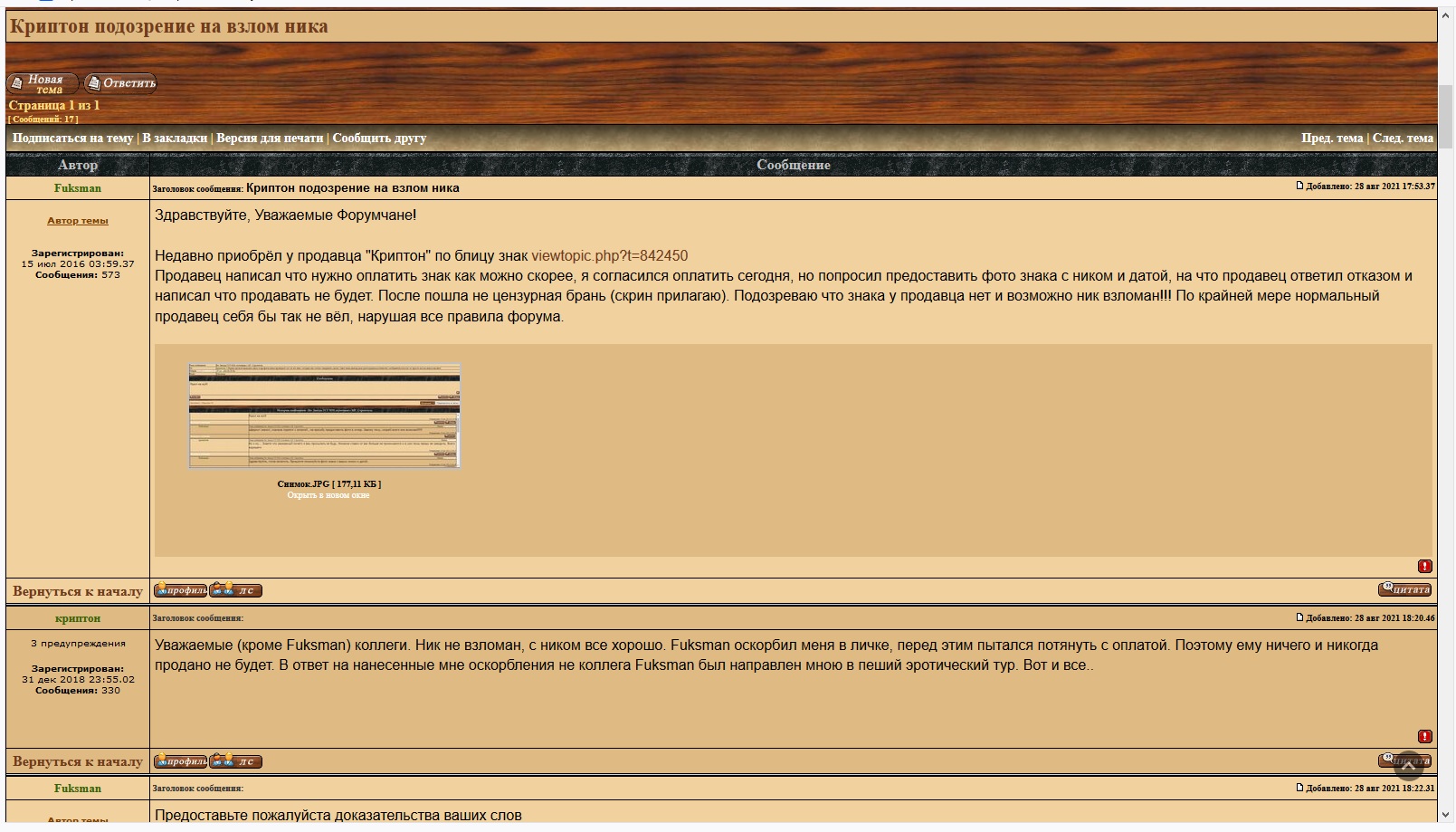
Task: Click Сообщить другу link
Action: coord(379,139)
